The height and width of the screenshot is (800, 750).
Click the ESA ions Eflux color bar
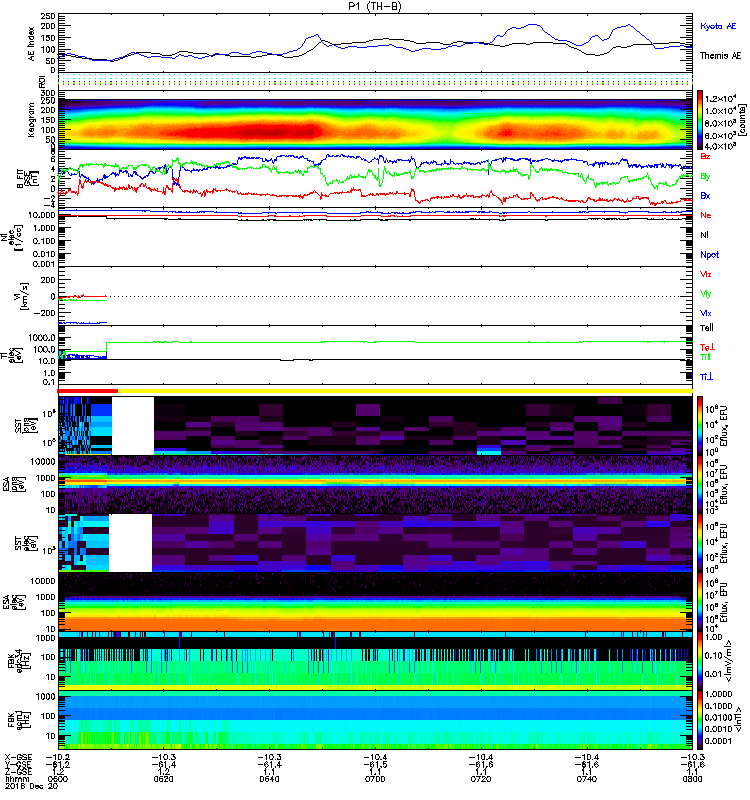700,485
